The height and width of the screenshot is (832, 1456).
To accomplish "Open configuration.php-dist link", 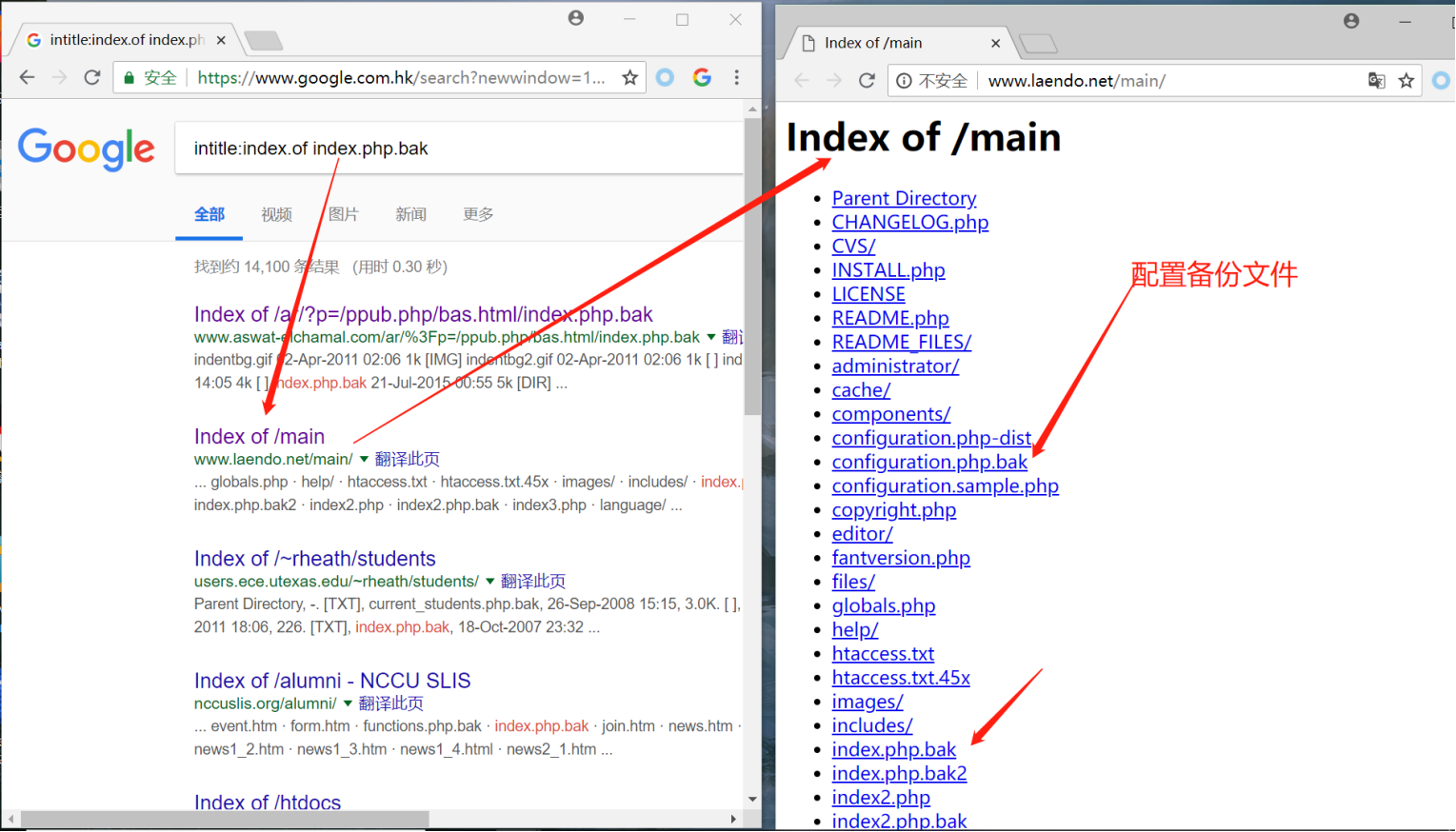I will point(931,438).
